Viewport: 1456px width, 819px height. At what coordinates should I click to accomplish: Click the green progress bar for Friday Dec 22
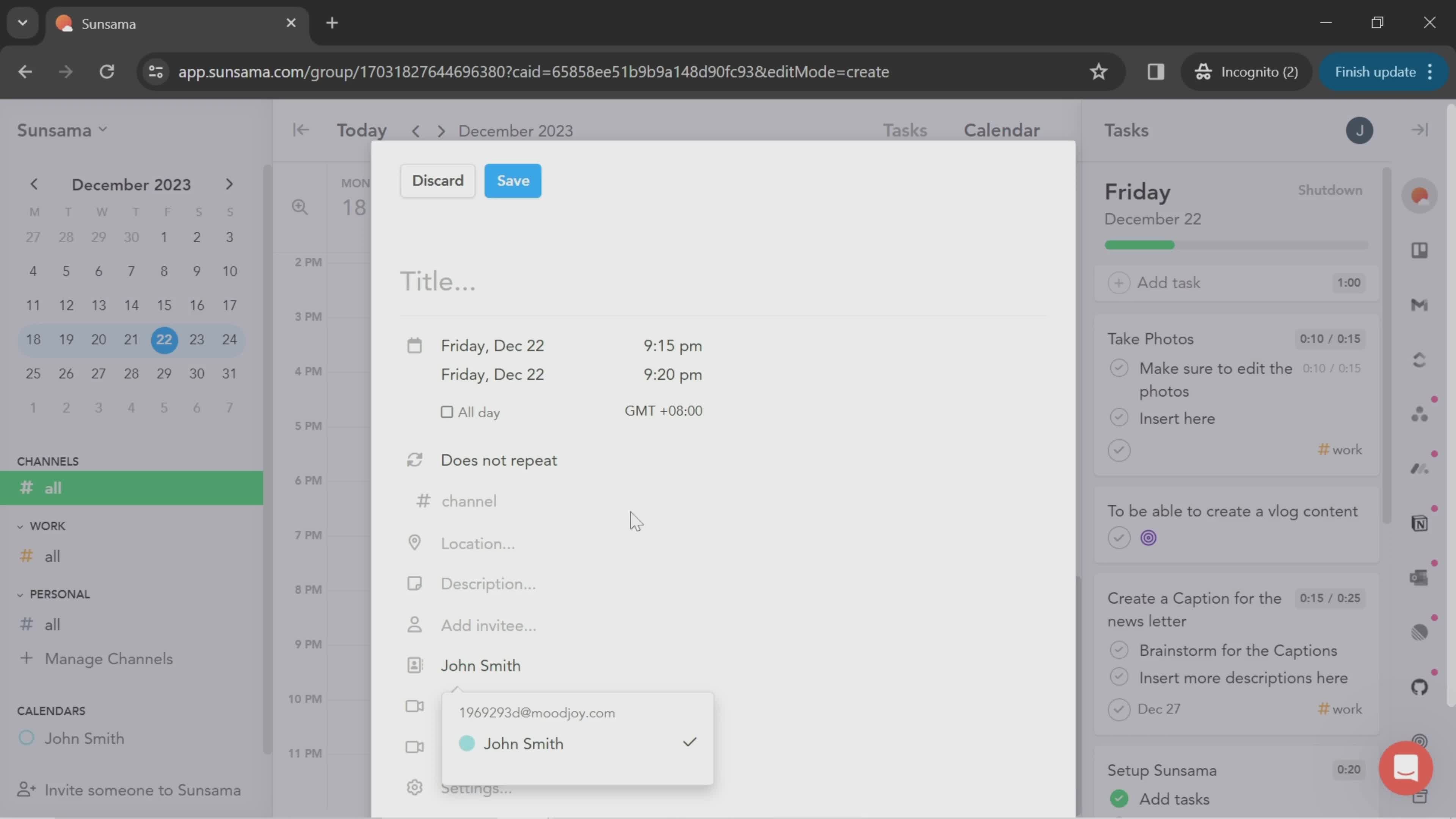click(x=1140, y=245)
